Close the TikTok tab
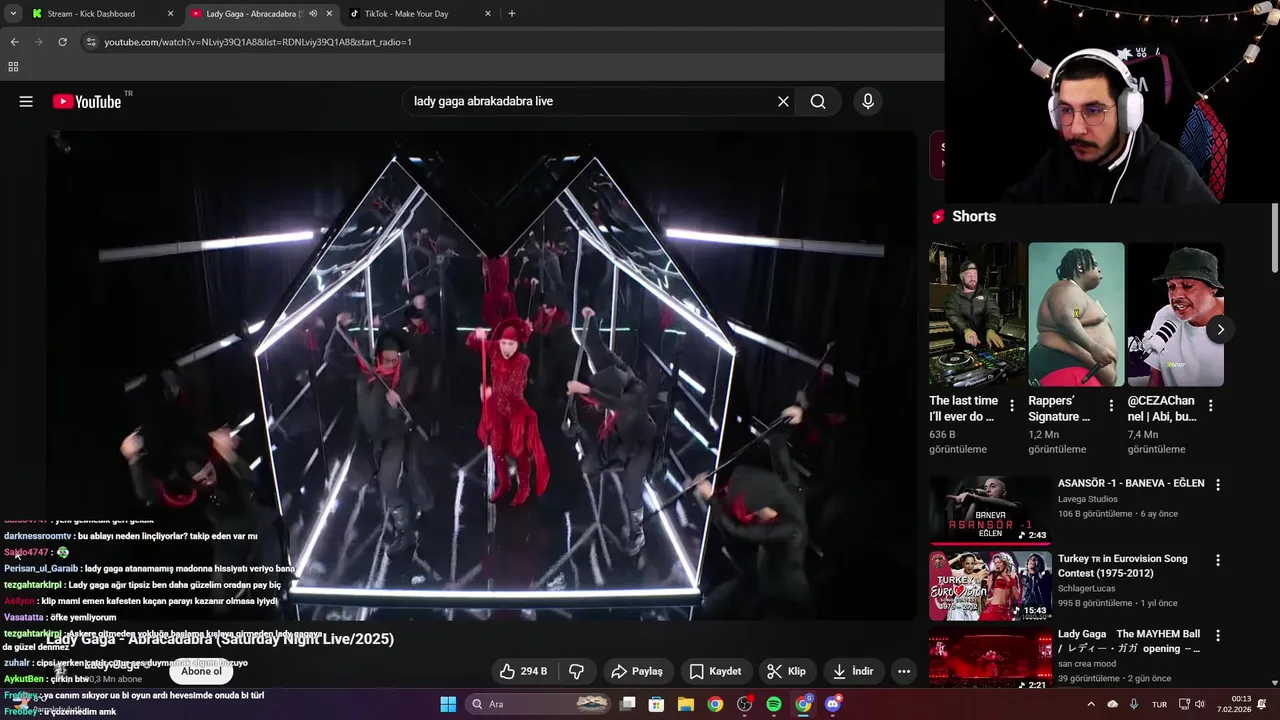 pyautogui.click(x=488, y=14)
